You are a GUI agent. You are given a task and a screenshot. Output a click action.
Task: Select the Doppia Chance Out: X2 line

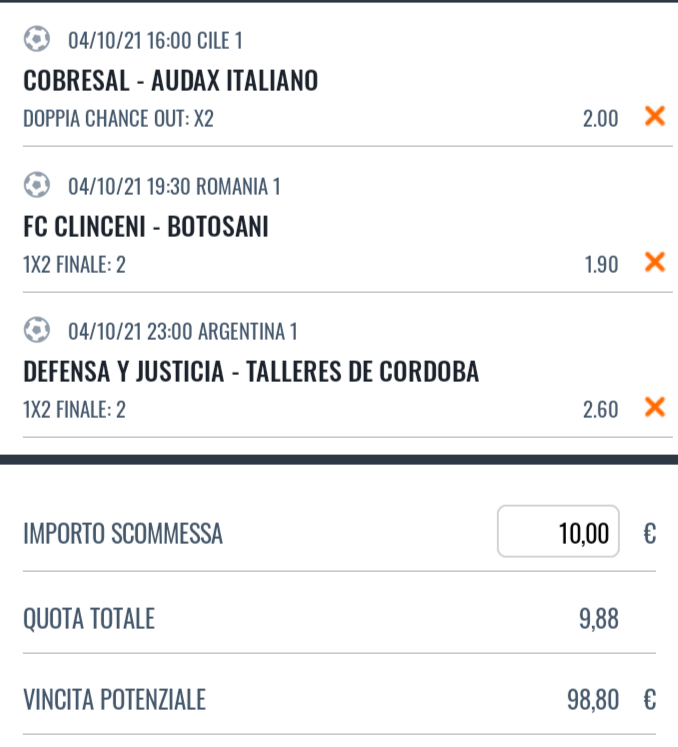(118, 119)
